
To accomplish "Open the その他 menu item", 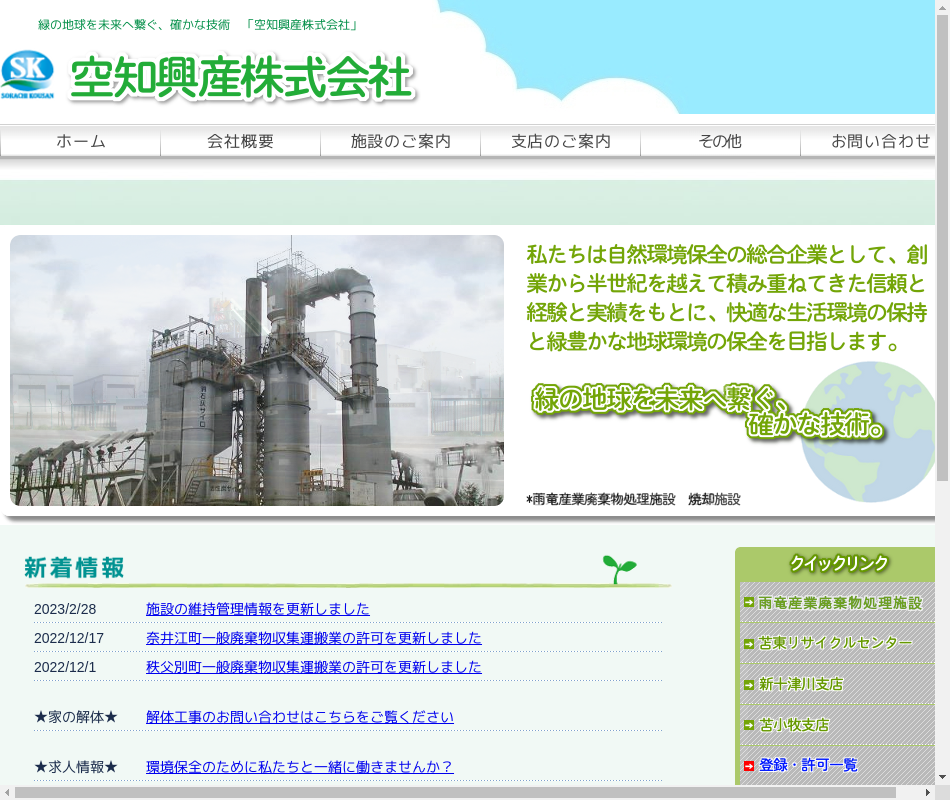I will [720, 141].
